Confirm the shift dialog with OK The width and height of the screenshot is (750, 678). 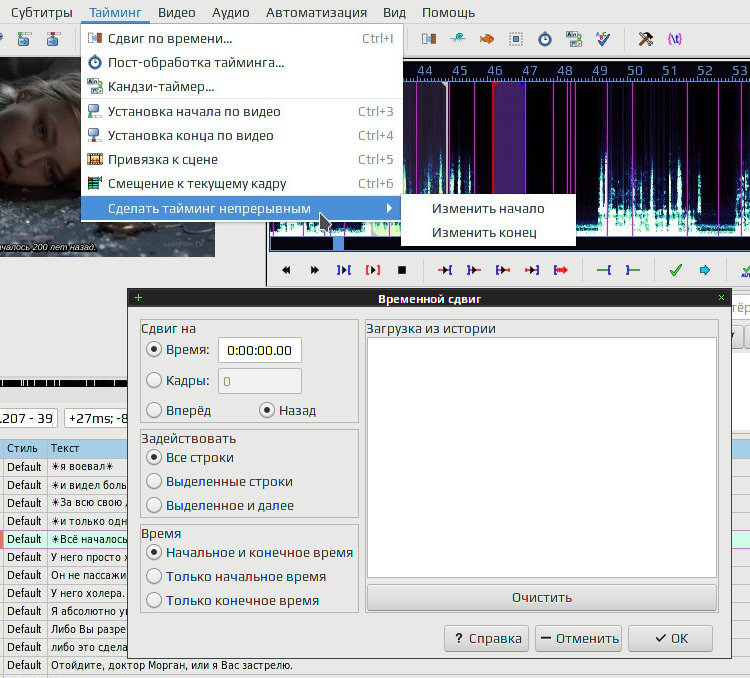click(671, 638)
